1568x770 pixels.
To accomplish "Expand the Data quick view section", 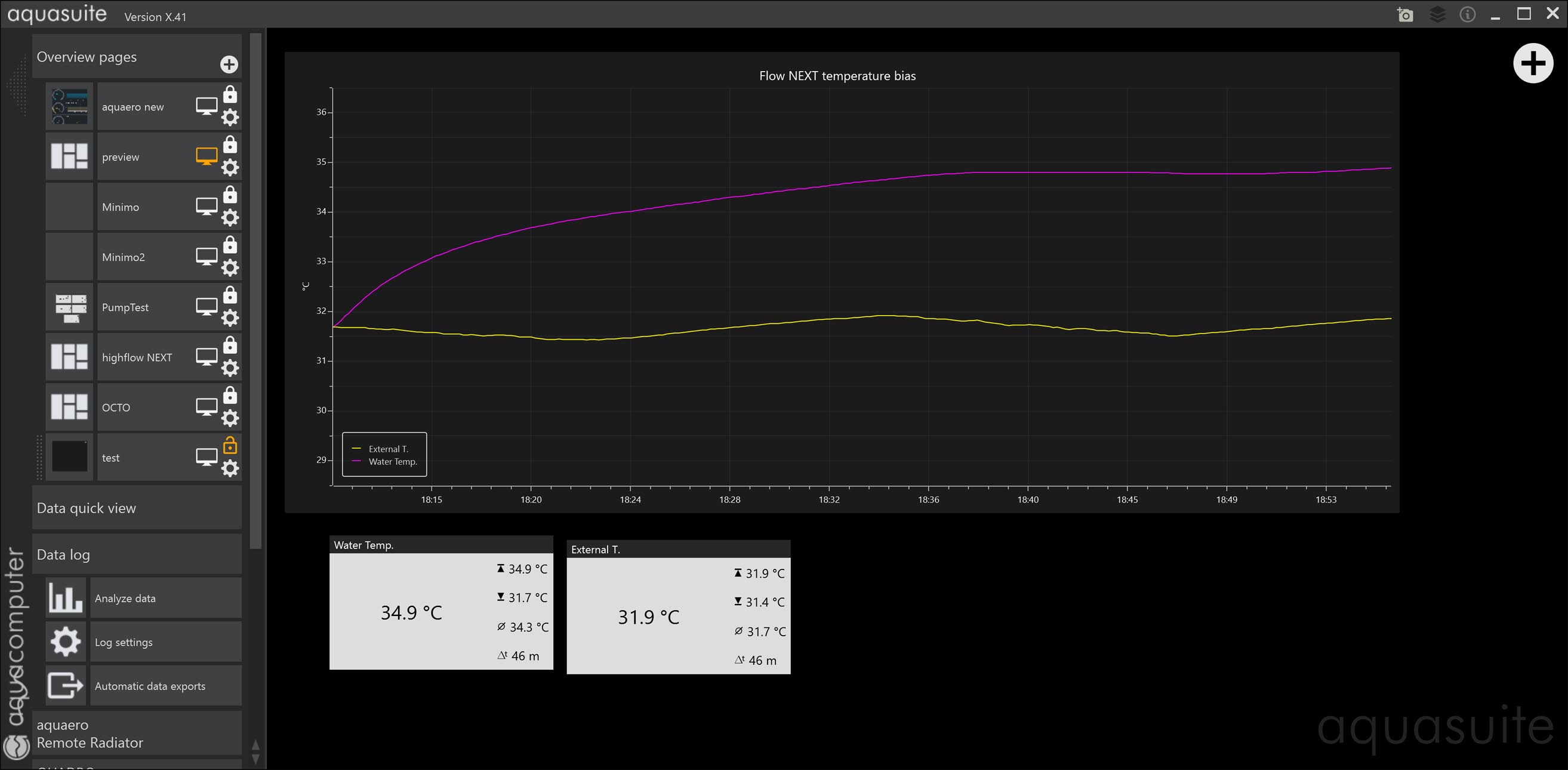I will pyautogui.click(x=137, y=509).
